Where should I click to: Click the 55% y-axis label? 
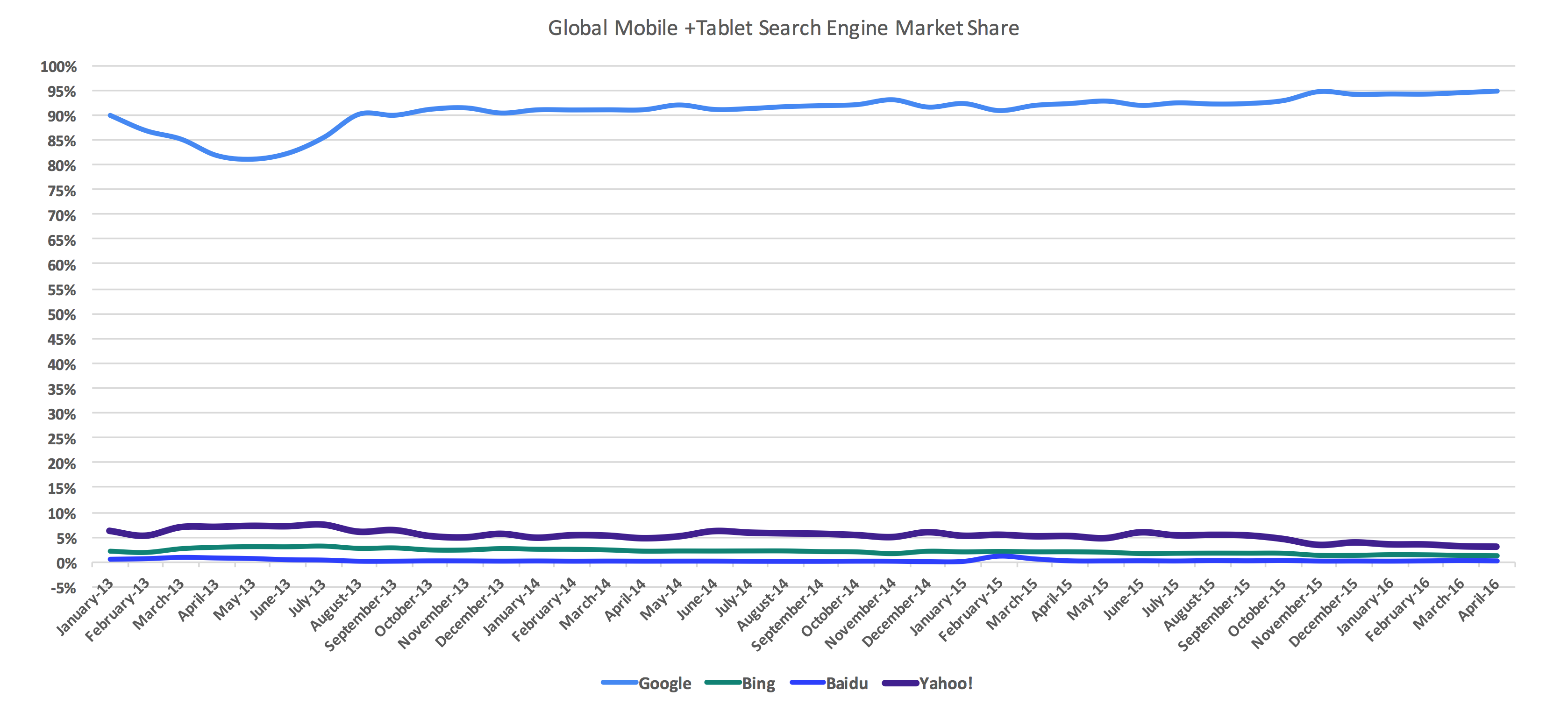[62, 290]
